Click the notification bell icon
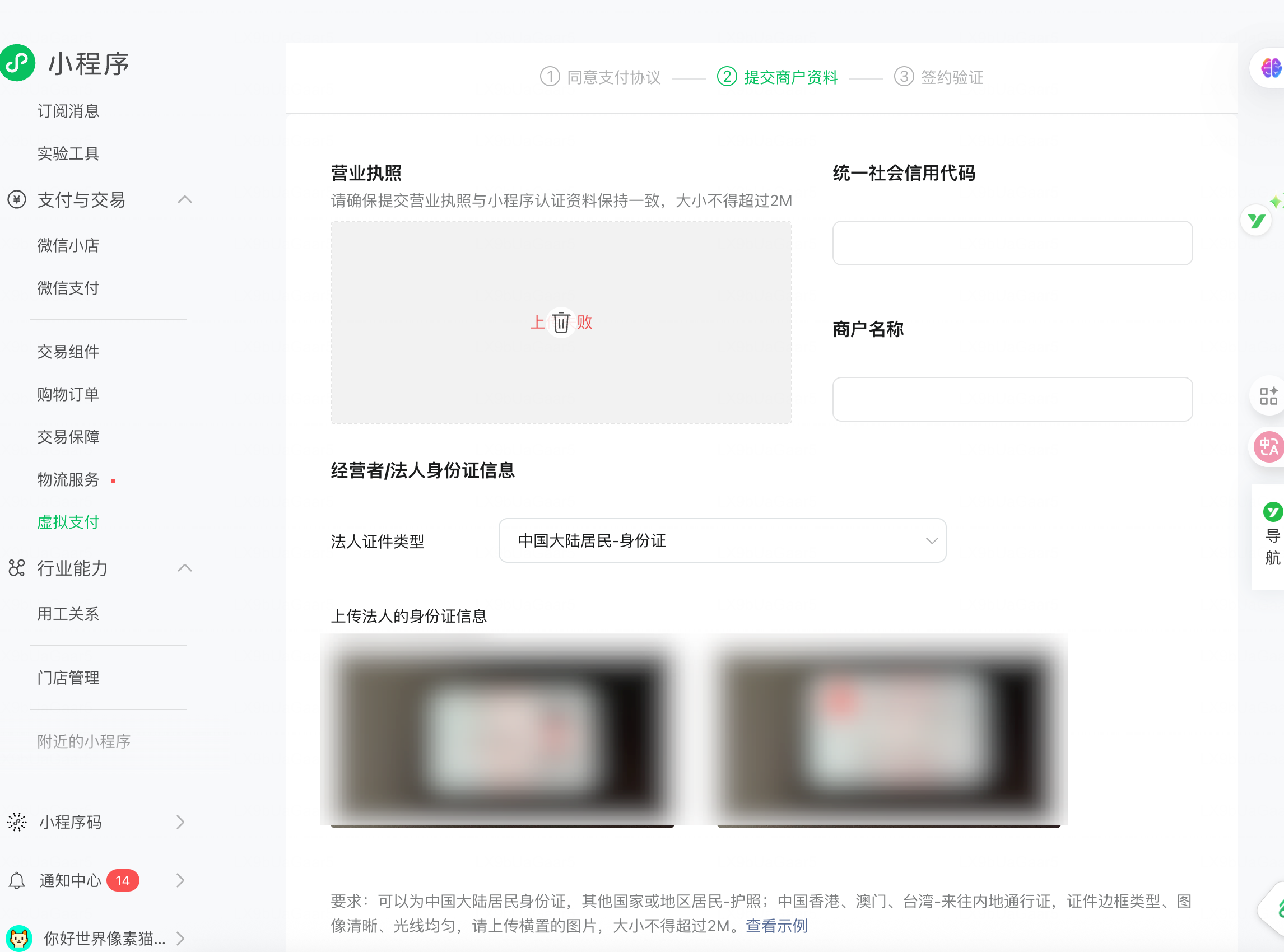The width and height of the screenshot is (1284, 952). (17, 880)
